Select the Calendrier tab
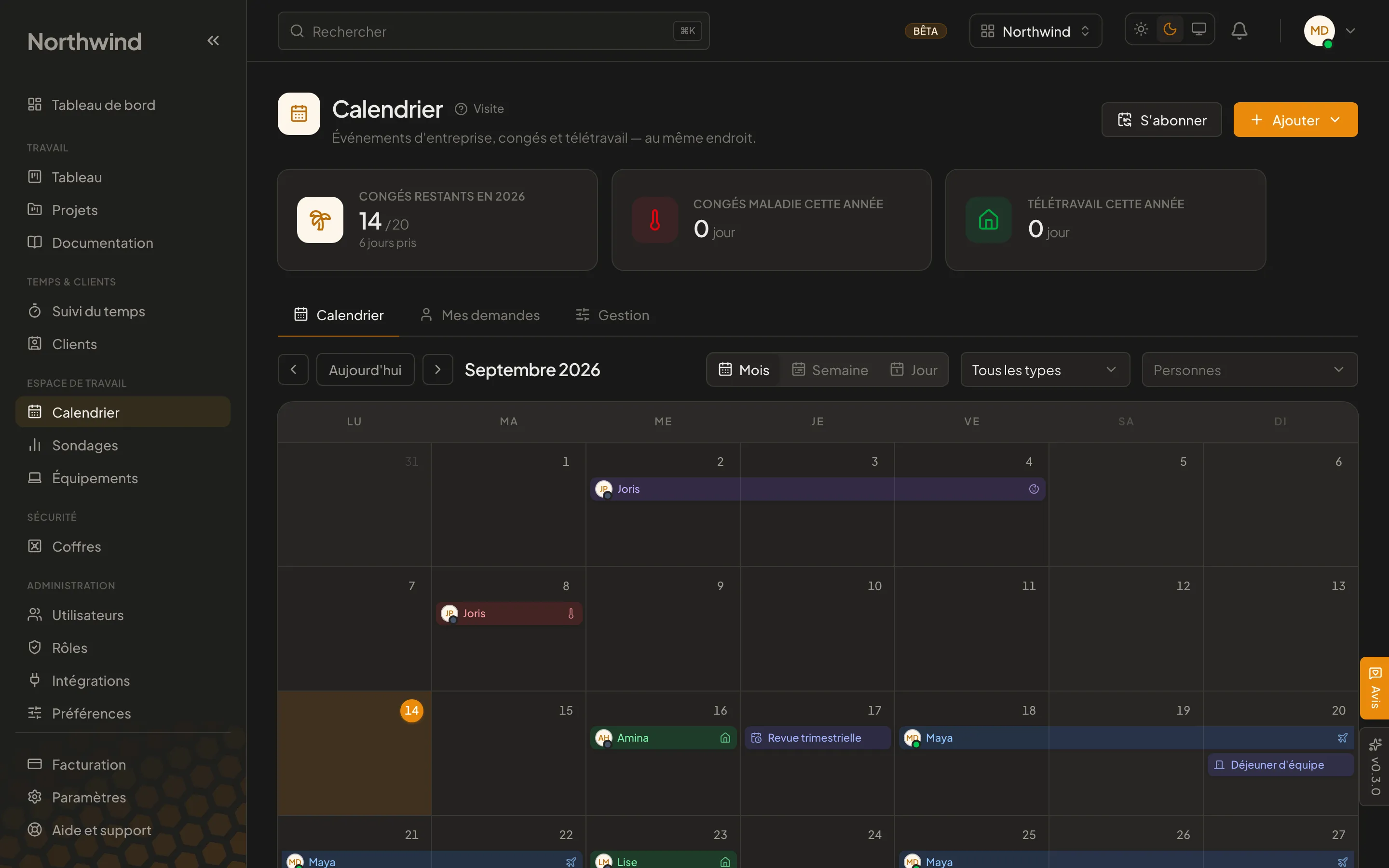Screen dimensions: 1389x868 coord(339,315)
